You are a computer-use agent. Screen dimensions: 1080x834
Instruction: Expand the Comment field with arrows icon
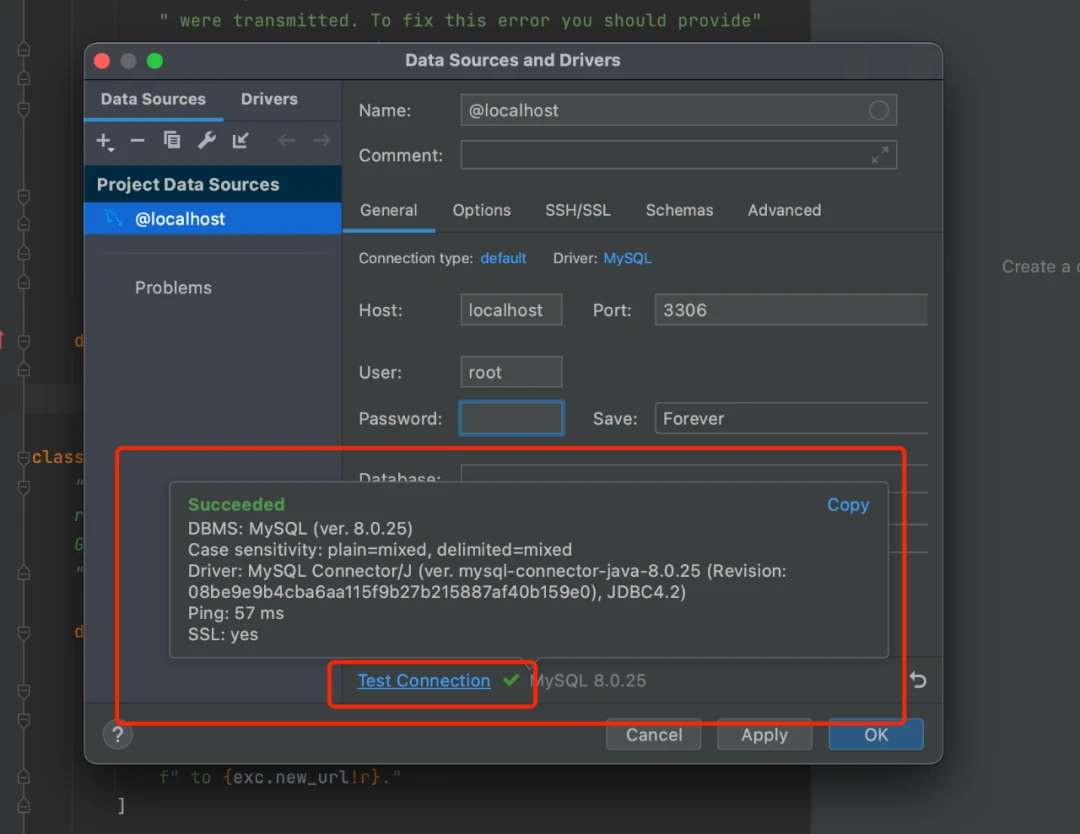pyautogui.click(x=880, y=155)
